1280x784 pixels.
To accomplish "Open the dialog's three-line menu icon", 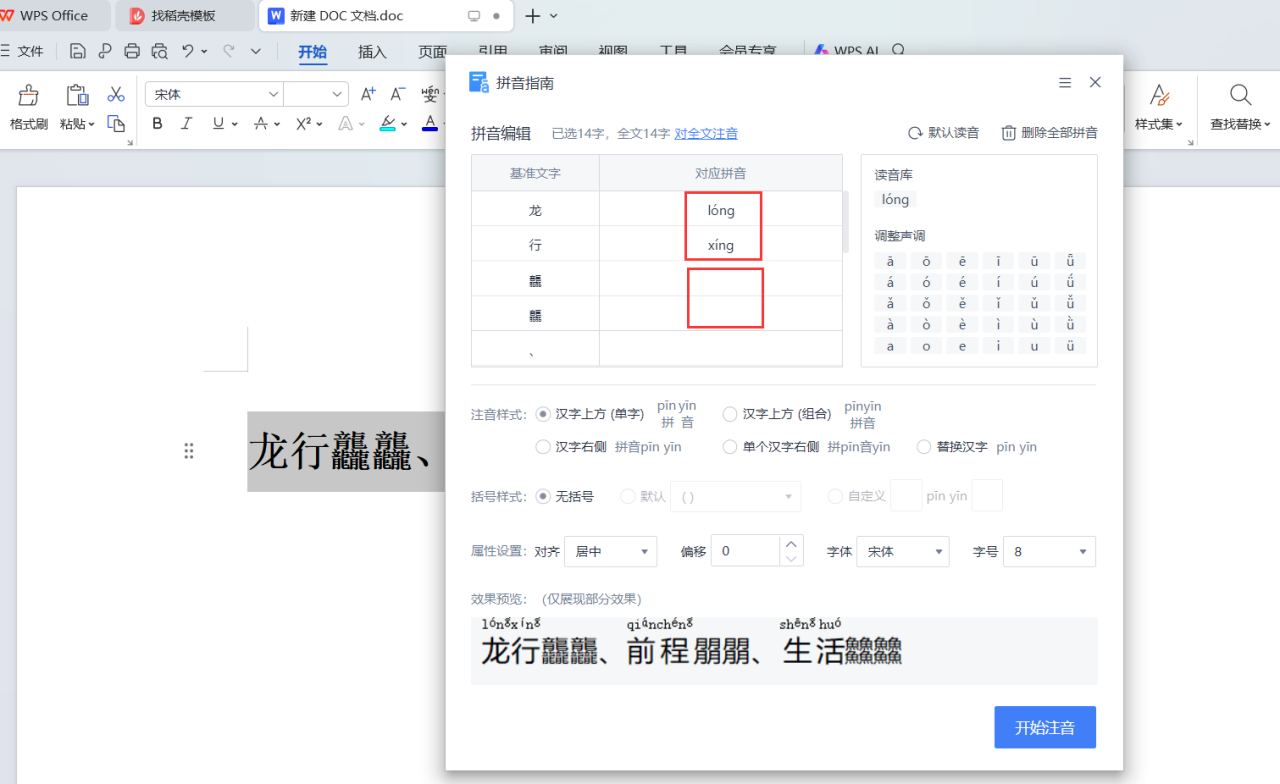I will point(1065,83).
